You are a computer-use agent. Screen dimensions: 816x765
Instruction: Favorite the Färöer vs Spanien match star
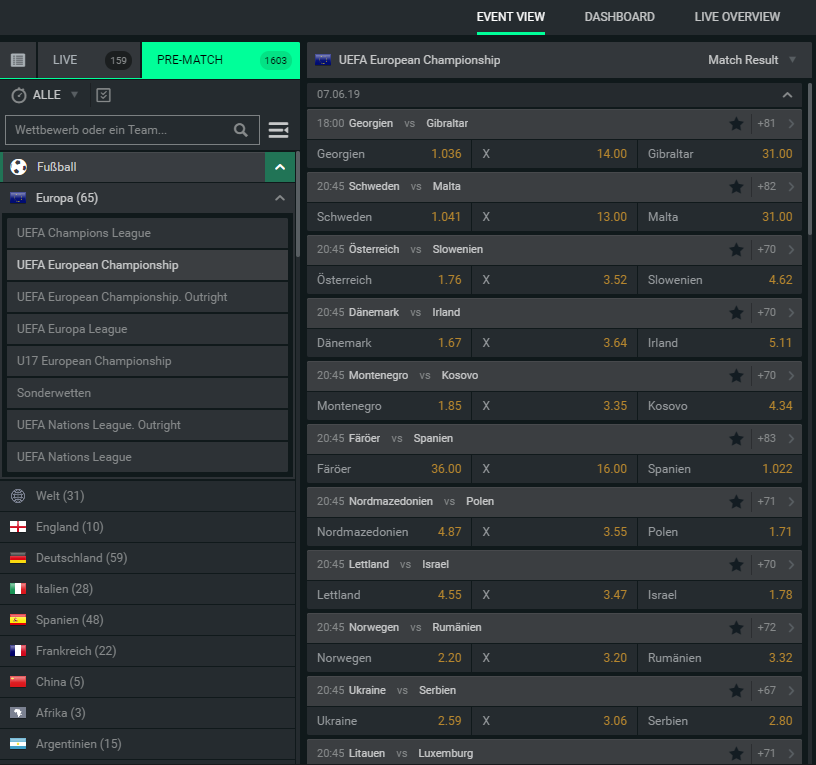736,439
